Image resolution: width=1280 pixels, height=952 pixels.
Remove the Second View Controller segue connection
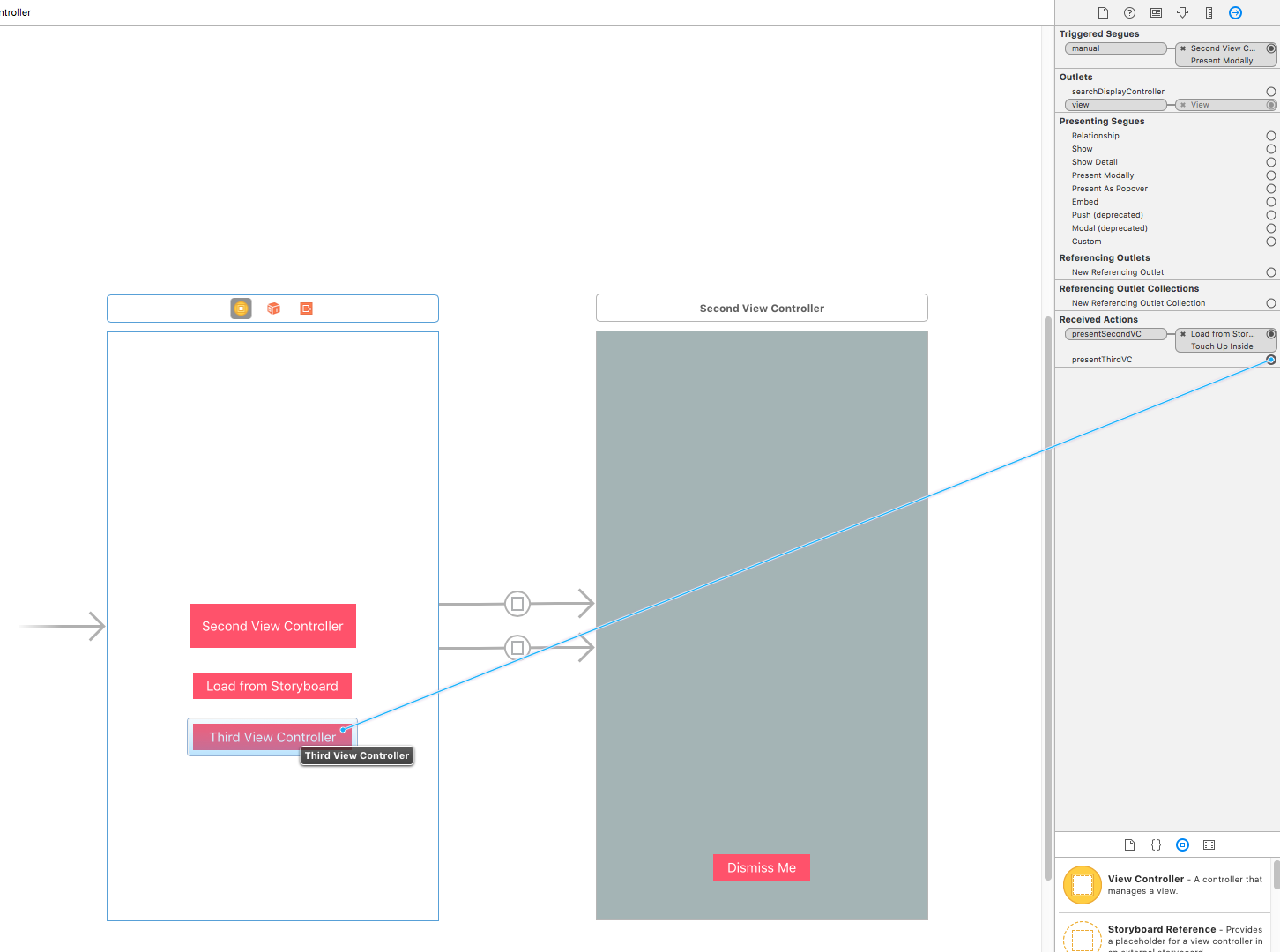pos(1183,48)
